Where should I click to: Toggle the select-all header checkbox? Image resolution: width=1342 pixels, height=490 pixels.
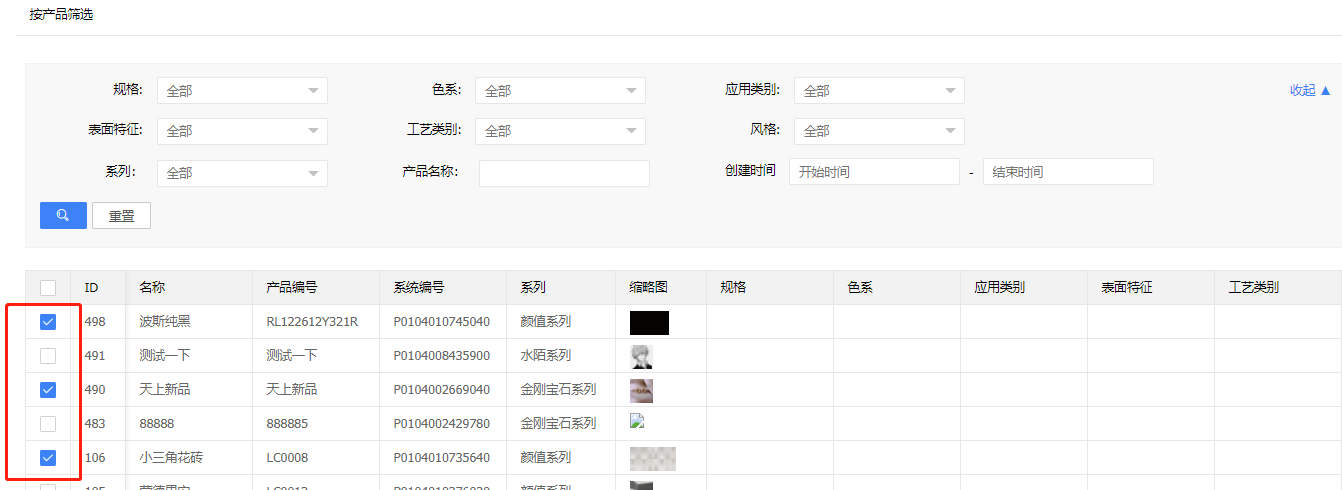[x=48, y=288]
